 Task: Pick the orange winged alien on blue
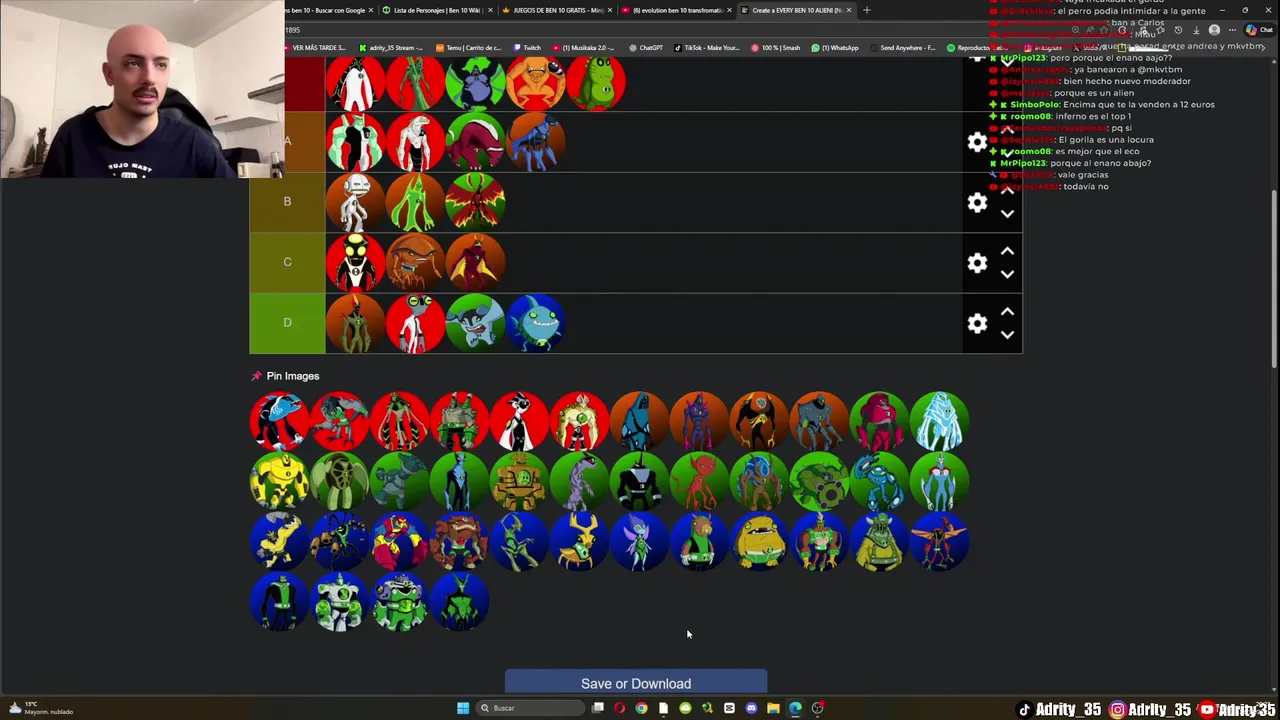point(939,541)
